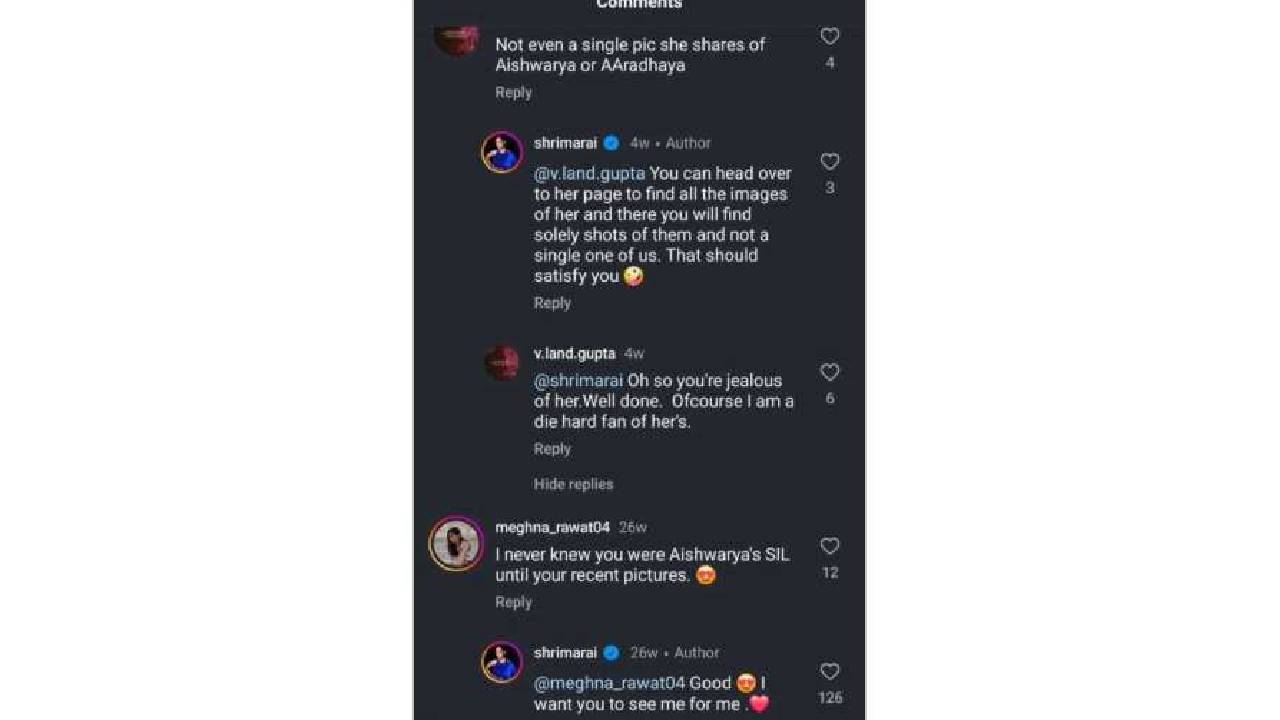Tap the @shrimarai mention in v.land.gupta's reply
Image resolution: width=1280 pixels, height=720 pixels.
578,381
